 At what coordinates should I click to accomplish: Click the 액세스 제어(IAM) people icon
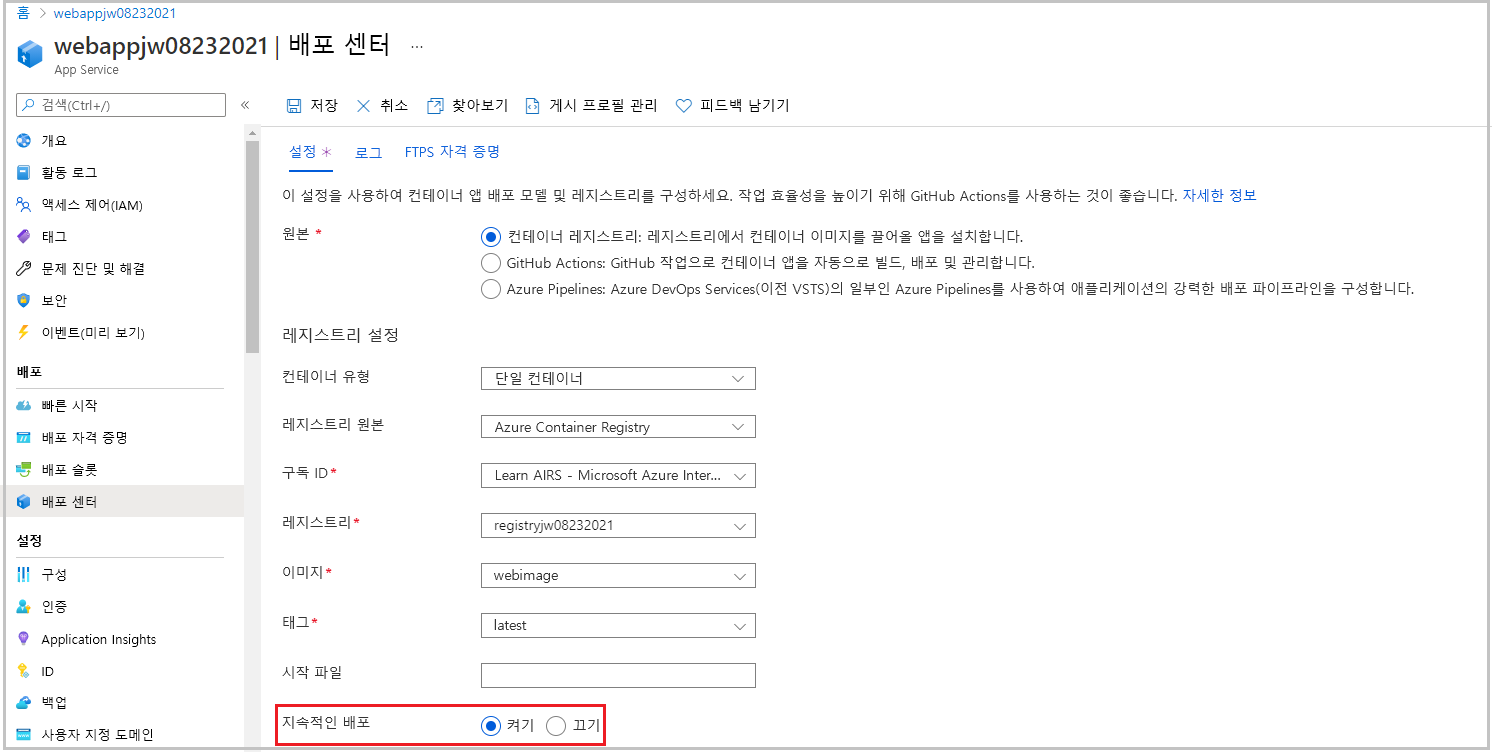point(25,205)
